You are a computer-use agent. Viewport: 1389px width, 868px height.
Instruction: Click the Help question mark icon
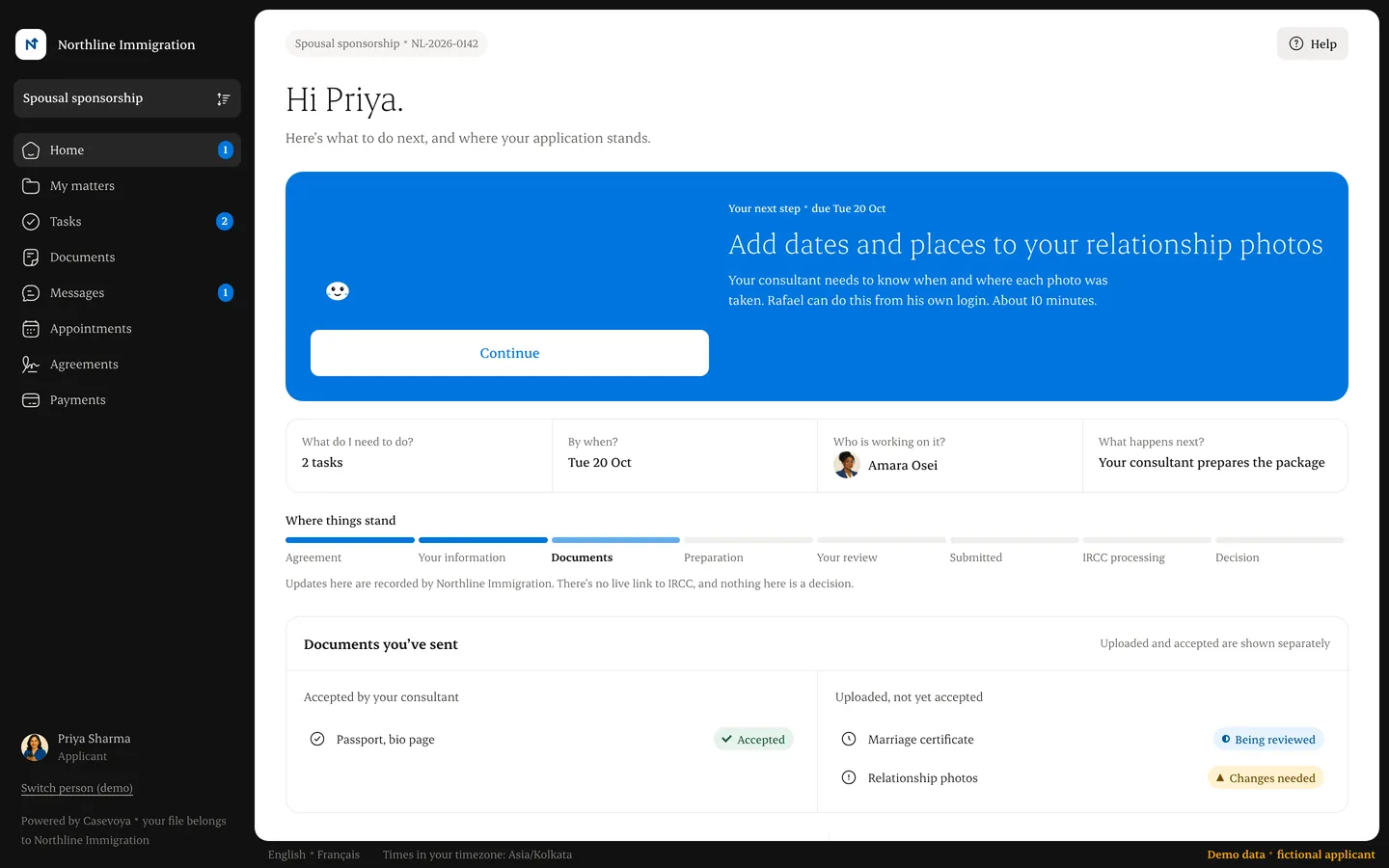pos(1296,43)
